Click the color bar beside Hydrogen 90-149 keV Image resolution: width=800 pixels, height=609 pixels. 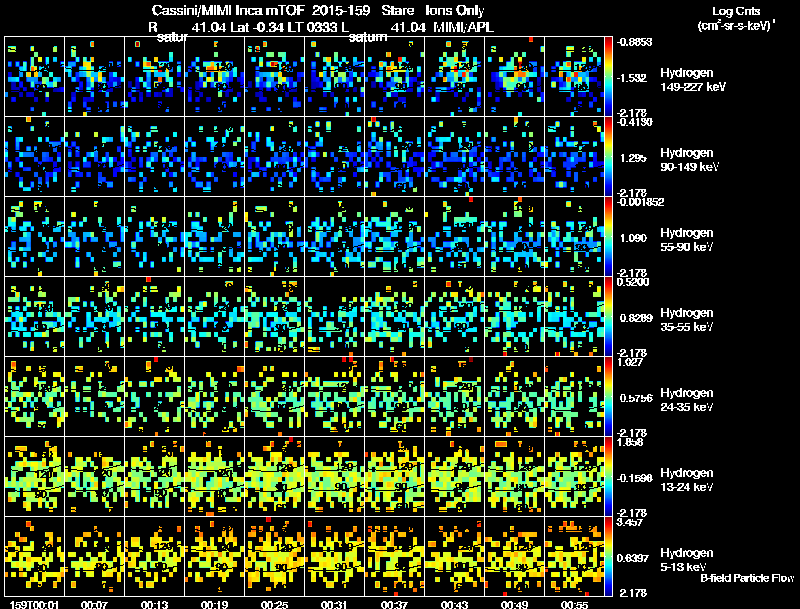tap(608, 157)
